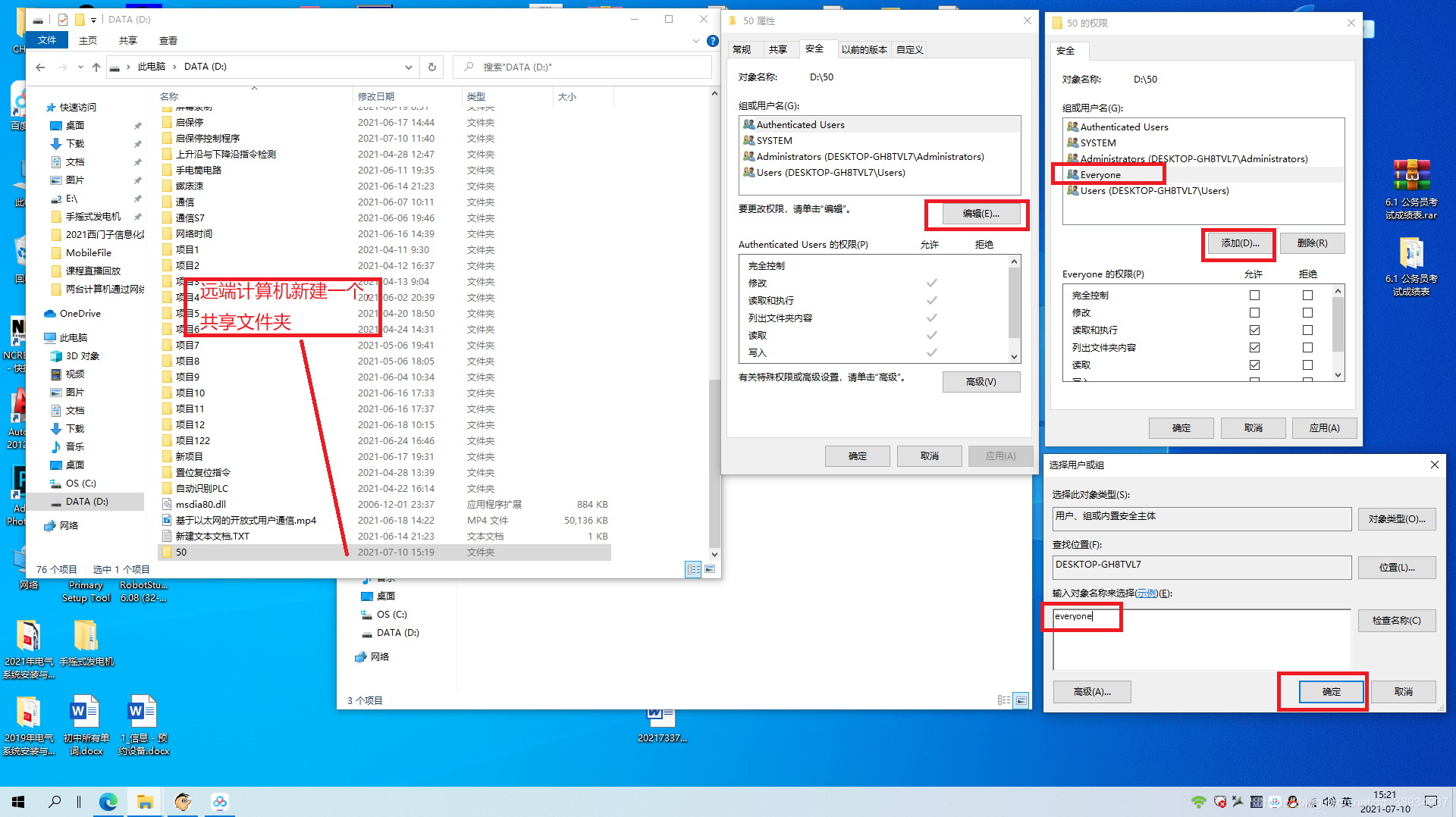
Task: Open taskbar search magnifier
Action: tap(55, 802)
